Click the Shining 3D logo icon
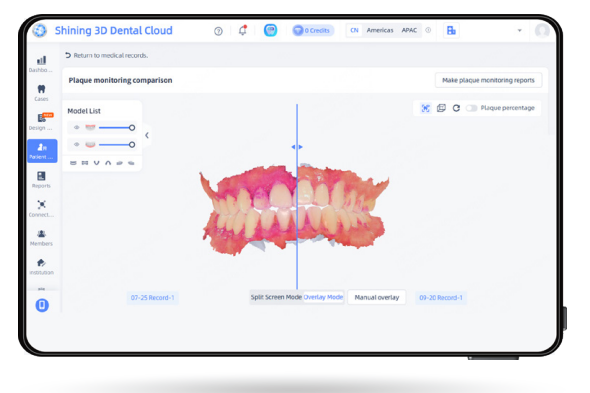This screenshot has width=590, height=393. (40, 30)
